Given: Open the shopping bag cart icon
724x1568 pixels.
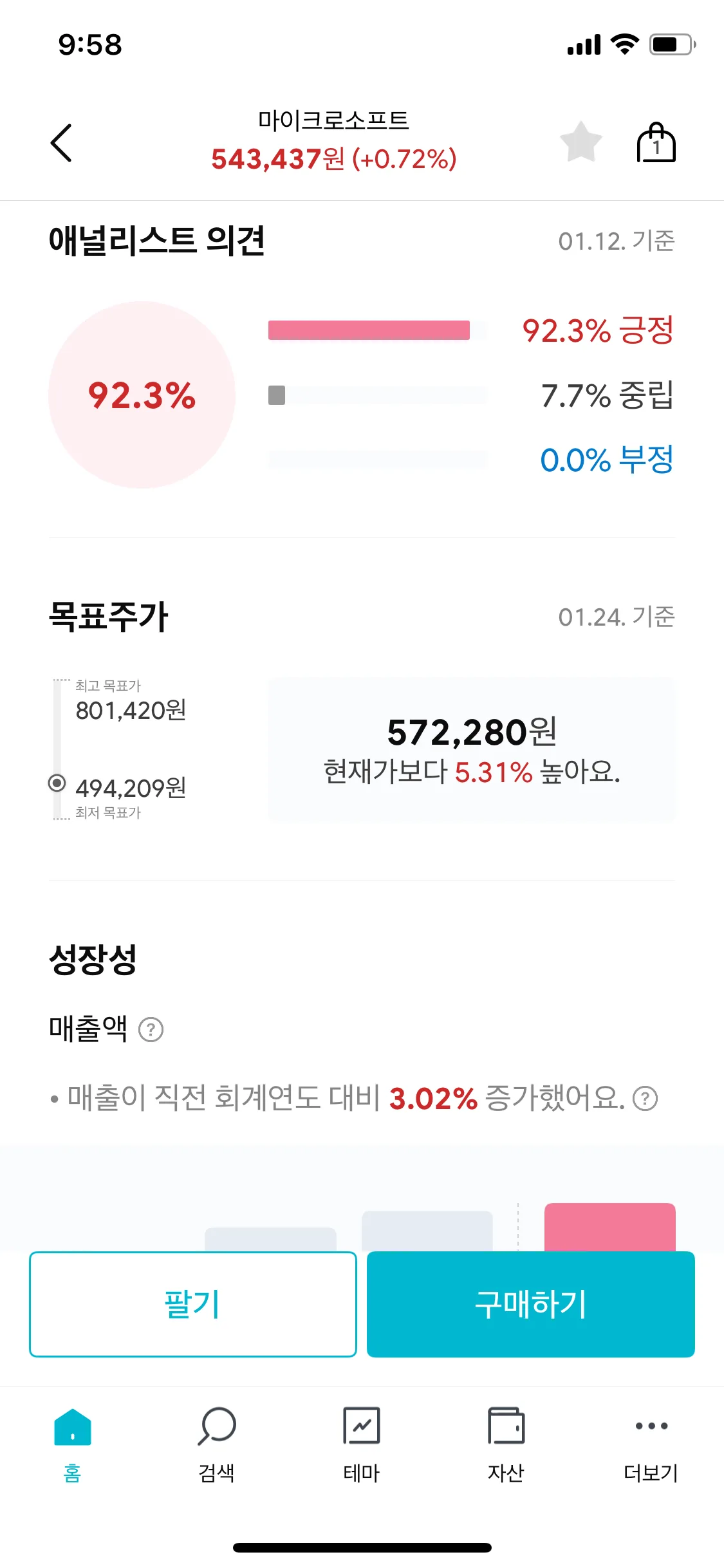Looking at the screenshot, I should point(656,142).
